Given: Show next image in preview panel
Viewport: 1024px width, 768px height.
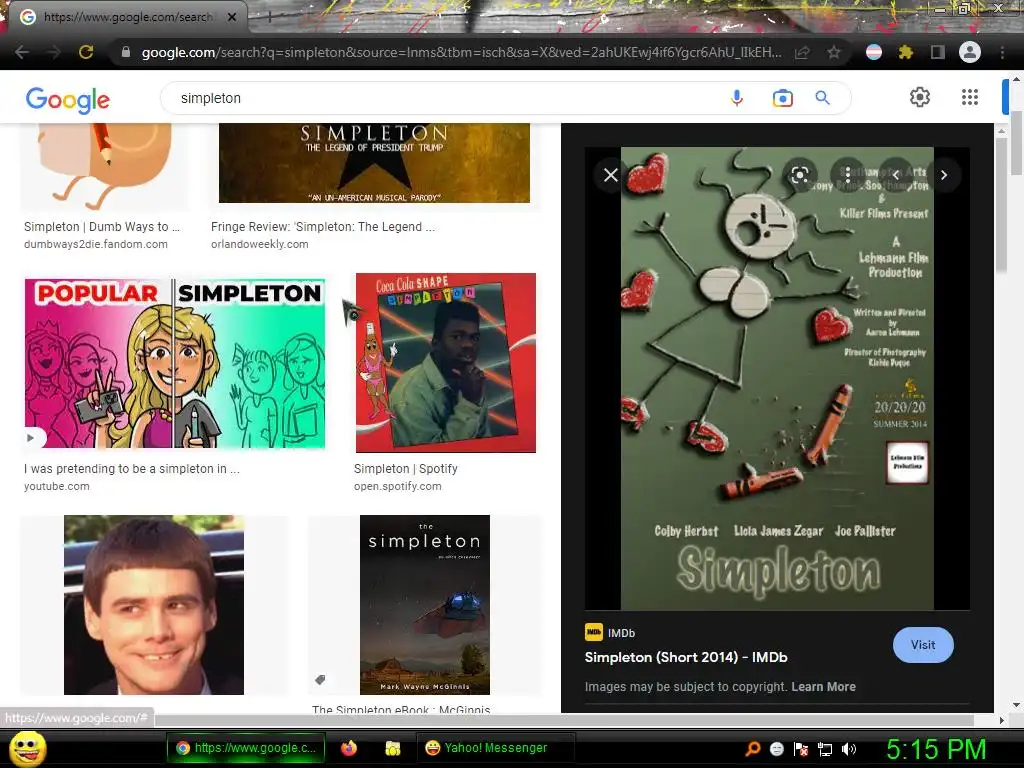Looking at the screenshot, I should pos(944,175).
